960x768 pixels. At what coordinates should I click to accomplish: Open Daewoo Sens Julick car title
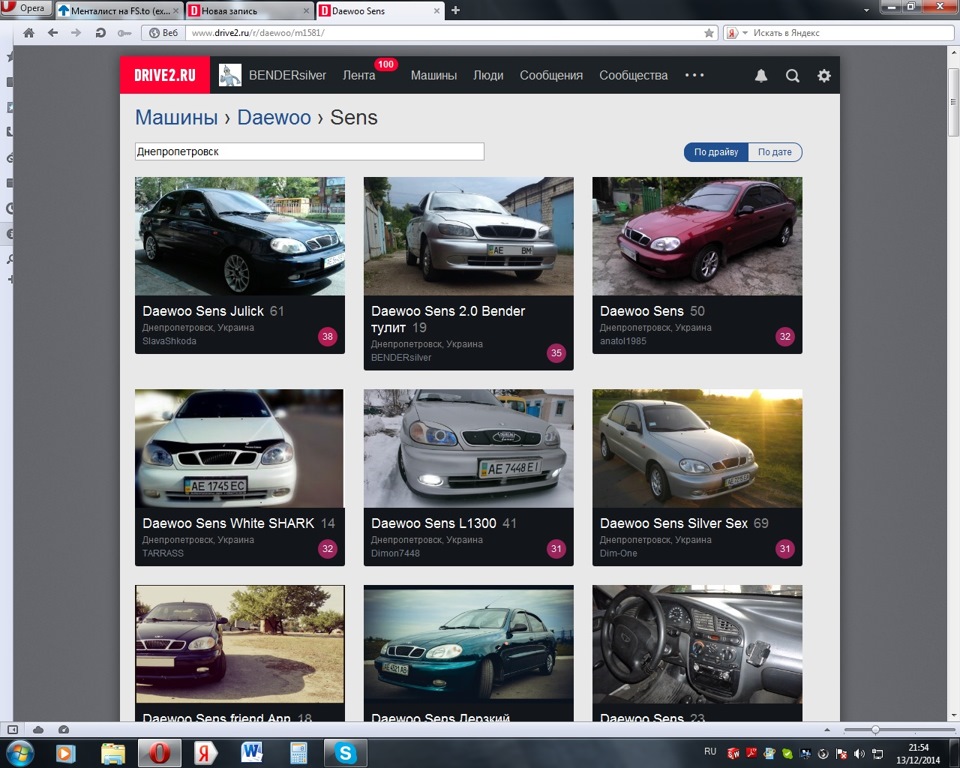(203, 311)
